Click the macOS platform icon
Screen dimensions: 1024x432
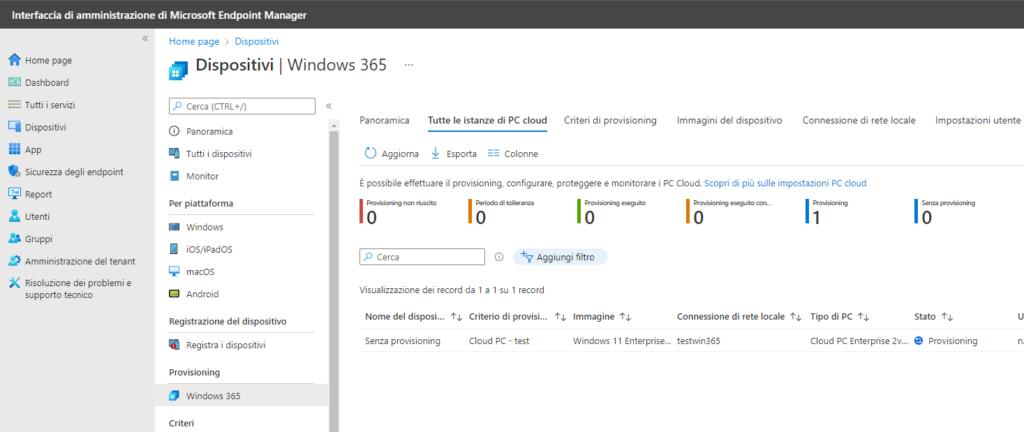[x=174, y=271]
